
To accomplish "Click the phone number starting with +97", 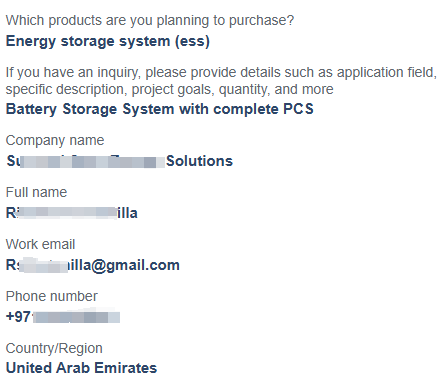I will tap(63, 317).
